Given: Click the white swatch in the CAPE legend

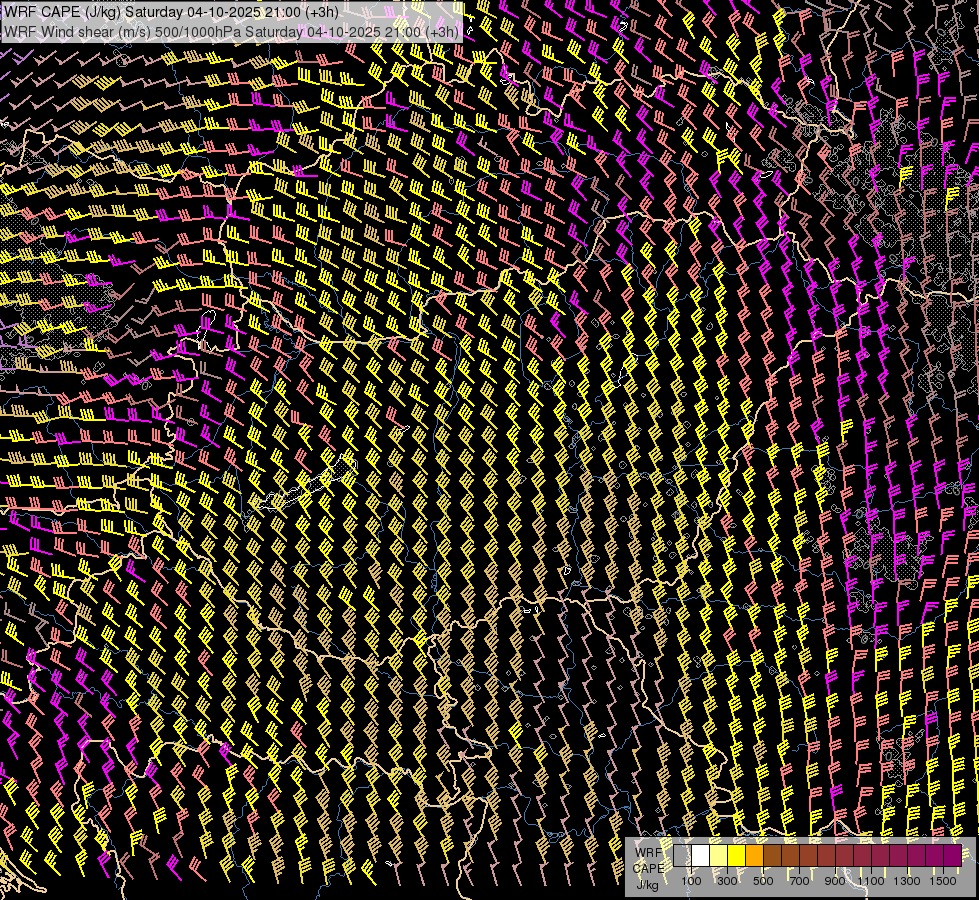Looking at the screenshot, I should point(700,856).
